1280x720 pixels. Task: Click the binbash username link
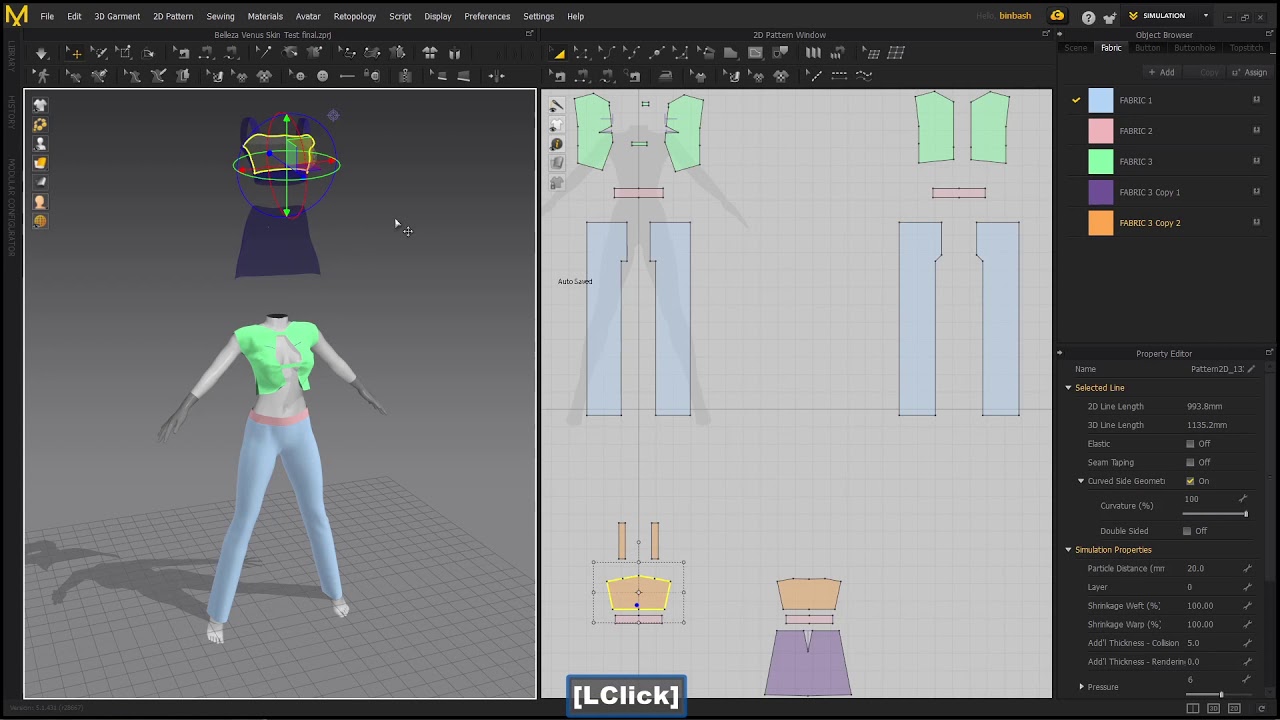[x=1015, y=16]
